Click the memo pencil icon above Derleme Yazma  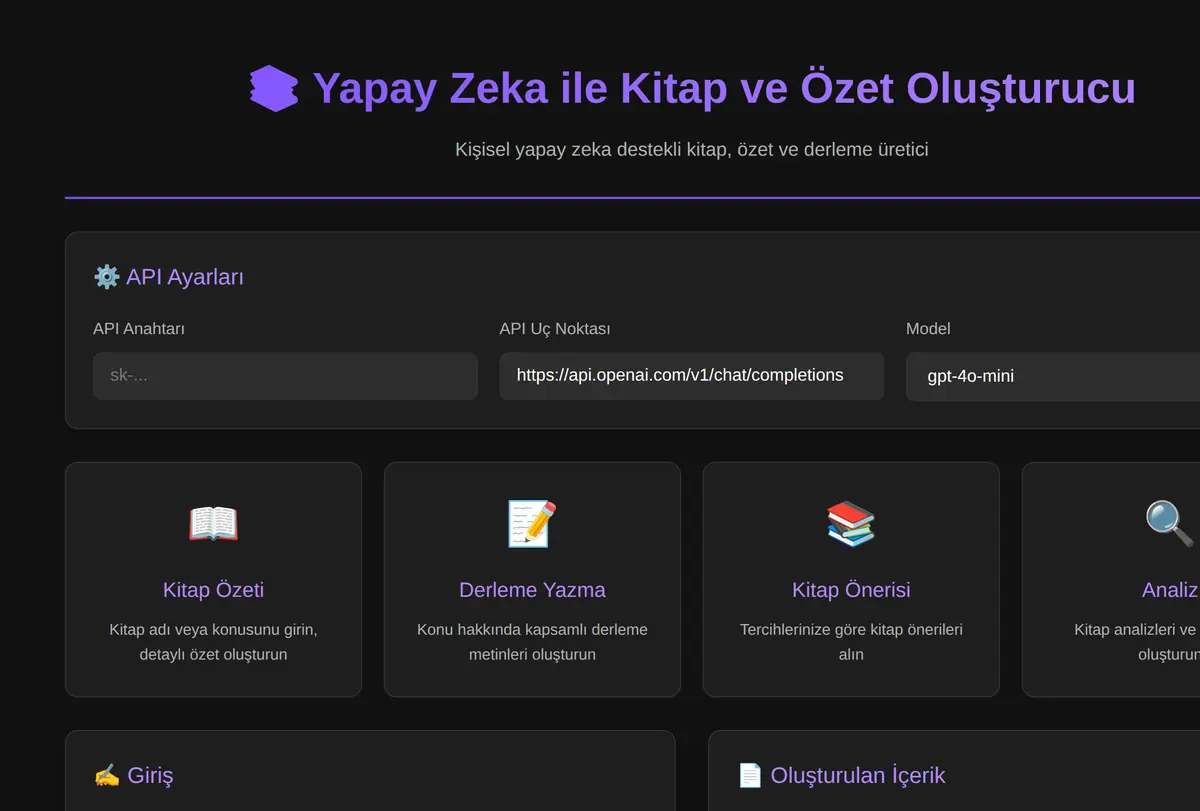[532, 524]
